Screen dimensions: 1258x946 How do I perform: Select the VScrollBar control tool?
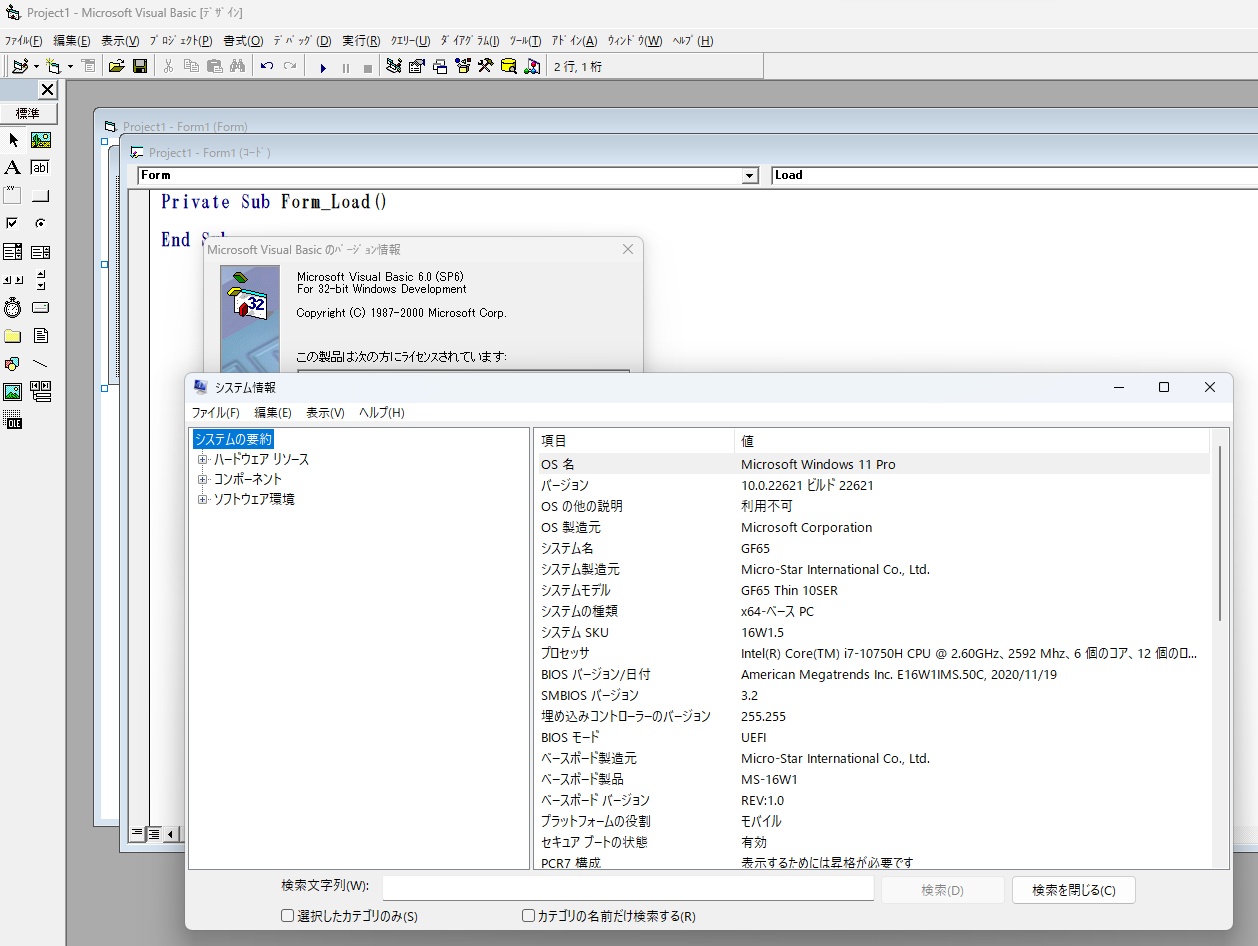41,279
